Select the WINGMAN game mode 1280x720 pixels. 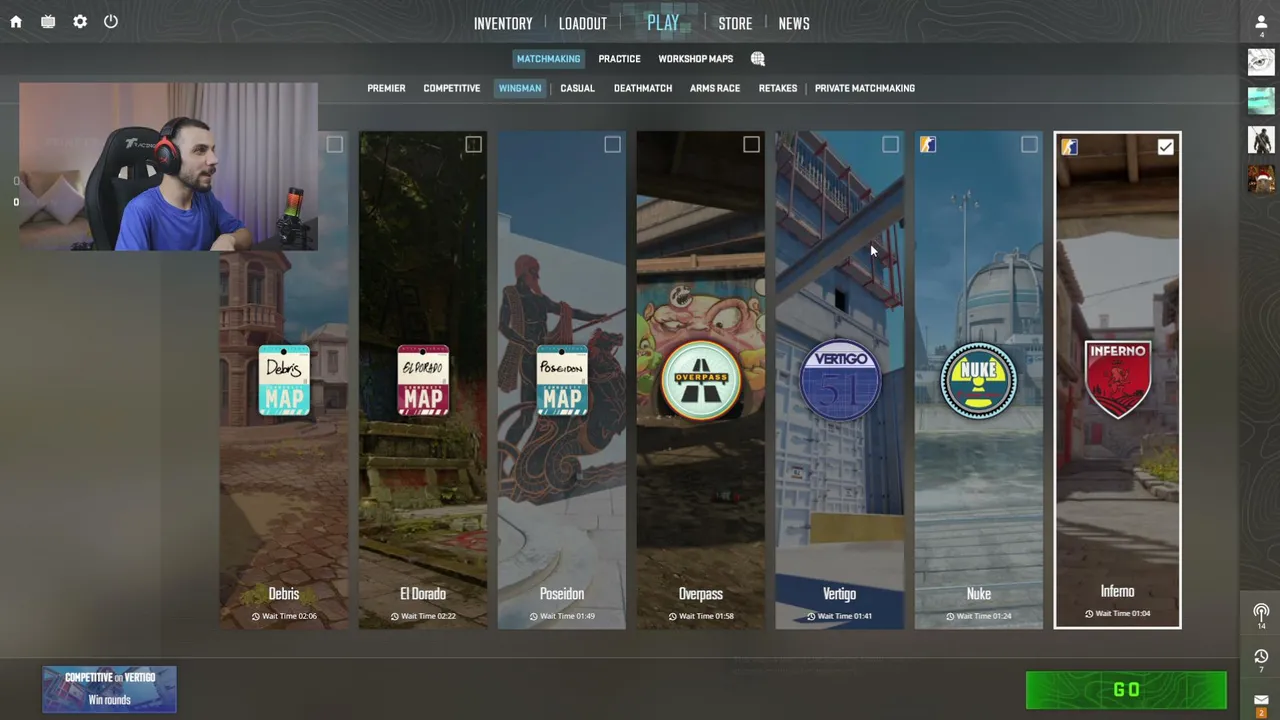(520, 88)
